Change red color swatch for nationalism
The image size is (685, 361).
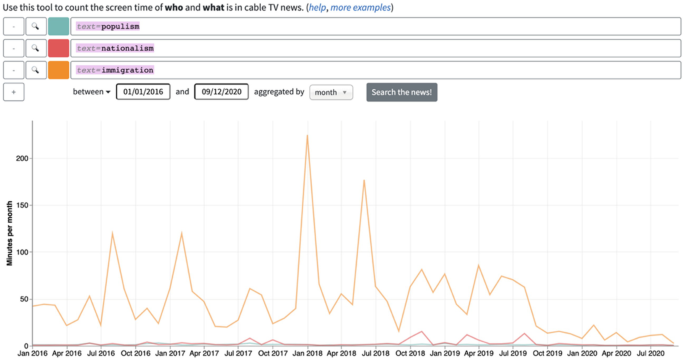pos(59,48)
